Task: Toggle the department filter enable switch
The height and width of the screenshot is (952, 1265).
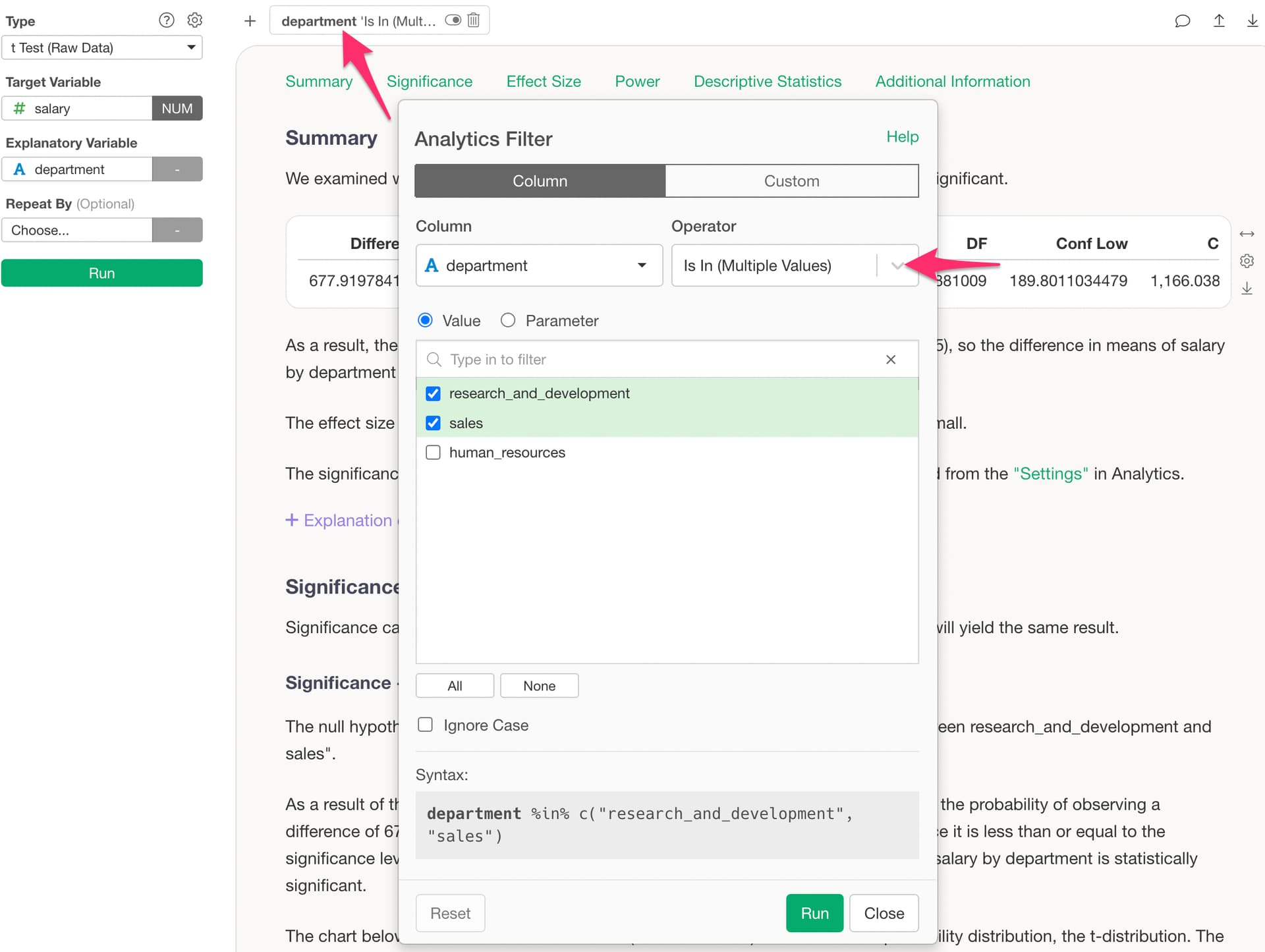Action: [453, 20]
